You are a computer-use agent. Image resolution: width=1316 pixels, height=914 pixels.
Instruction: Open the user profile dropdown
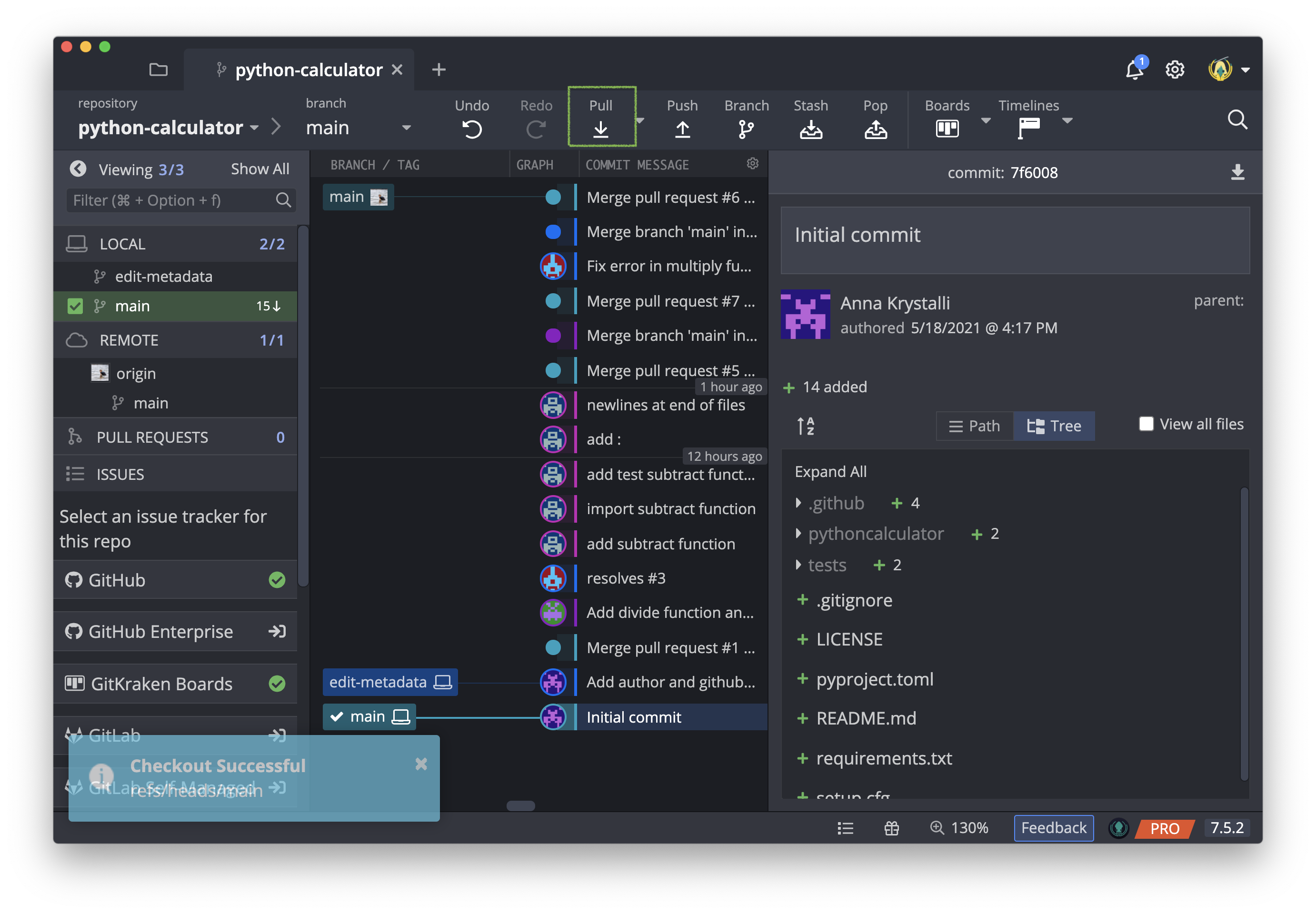click(x=1245, y=70)
